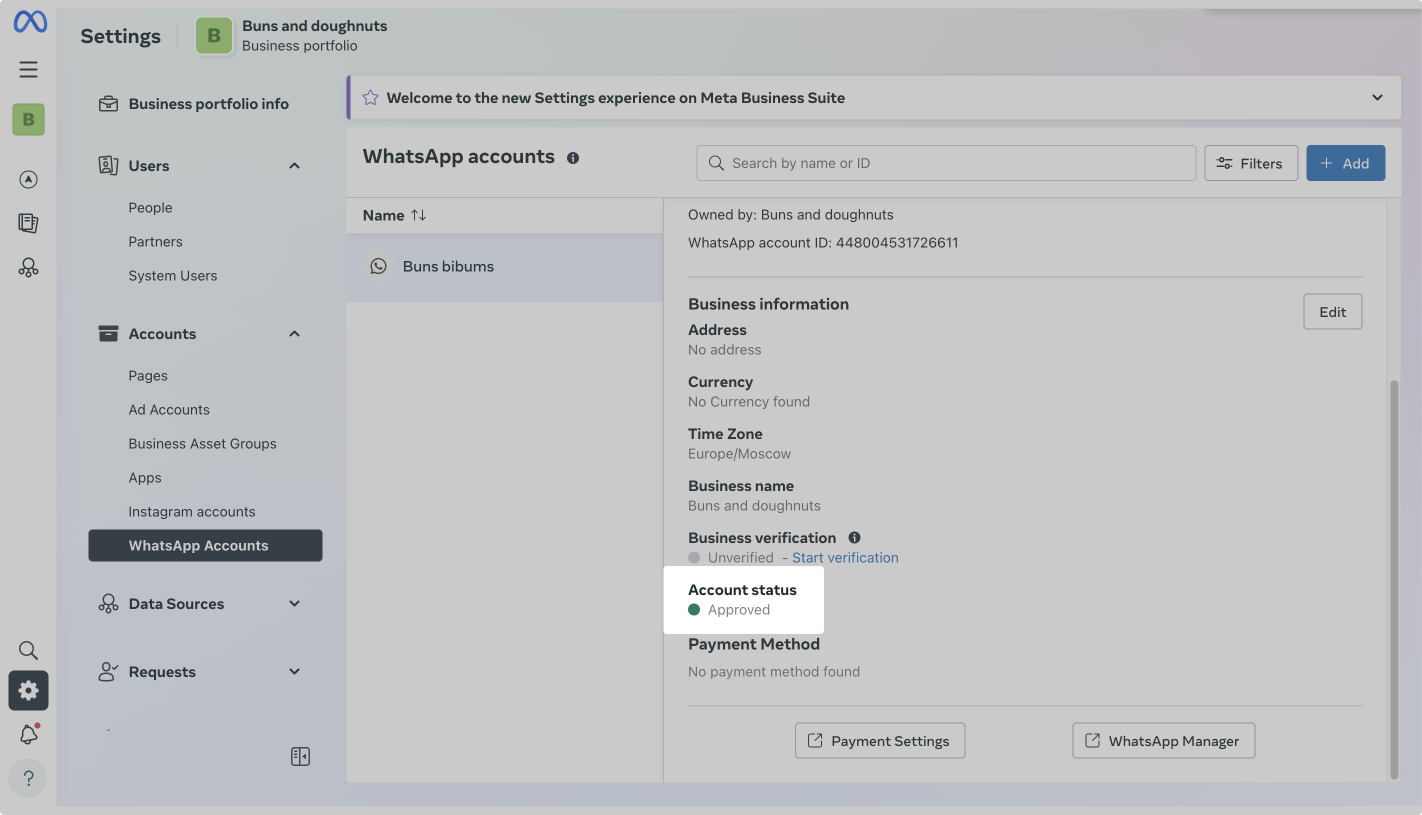Screen dimensions: 1422x815
Task: Open the notifications bell icon
Action: [28, 735]
